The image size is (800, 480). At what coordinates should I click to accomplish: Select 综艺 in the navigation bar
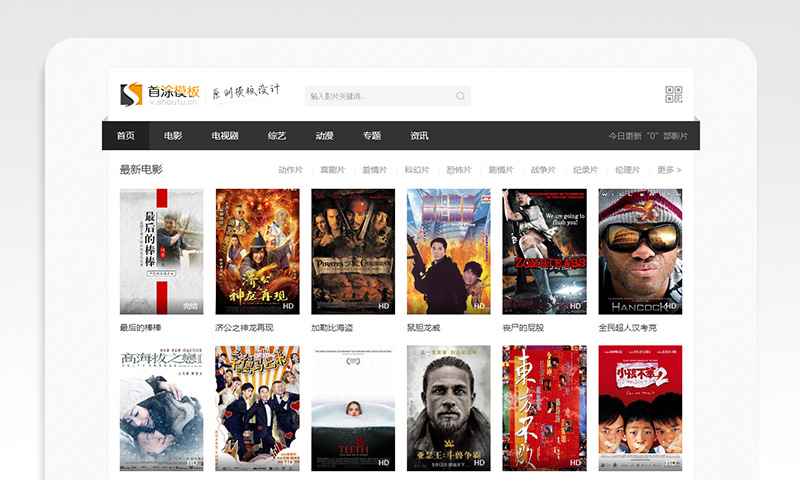pyautogui.click(x=277, y=136)
